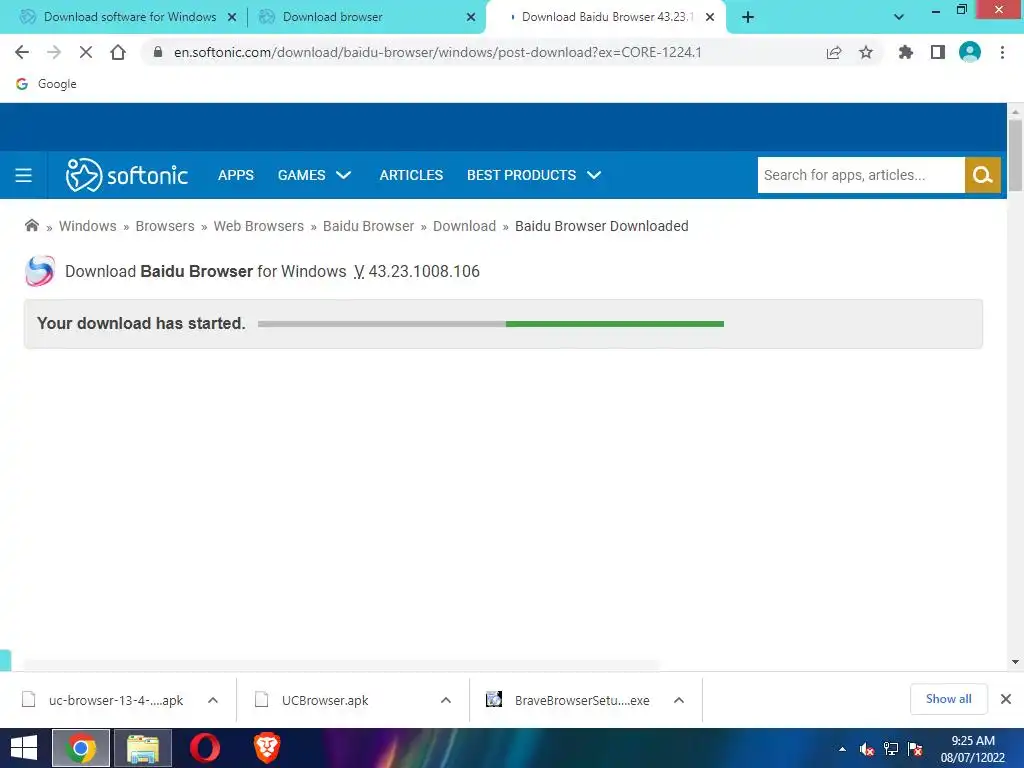Open the Chrome extensions puzzle icon
Image resolution: width=1024 pixels, height=768 pixels.
tap(906, 52)
